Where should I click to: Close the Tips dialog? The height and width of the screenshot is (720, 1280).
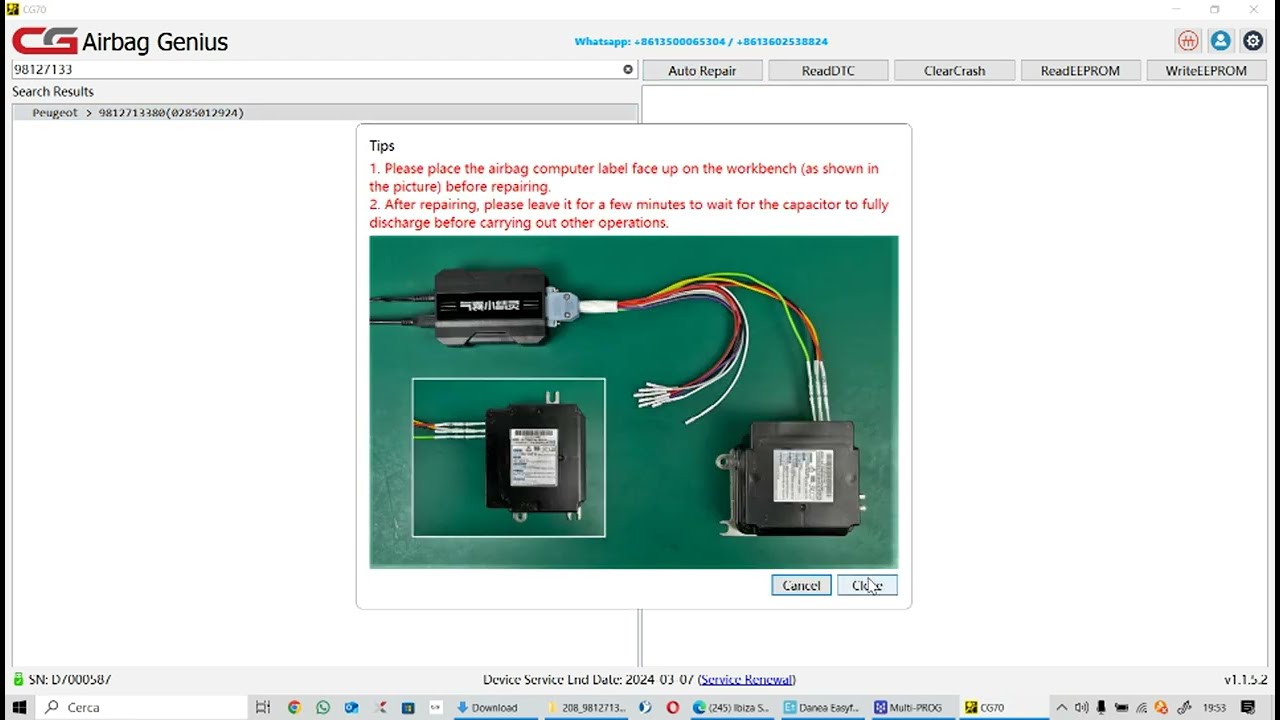(867, 586)
